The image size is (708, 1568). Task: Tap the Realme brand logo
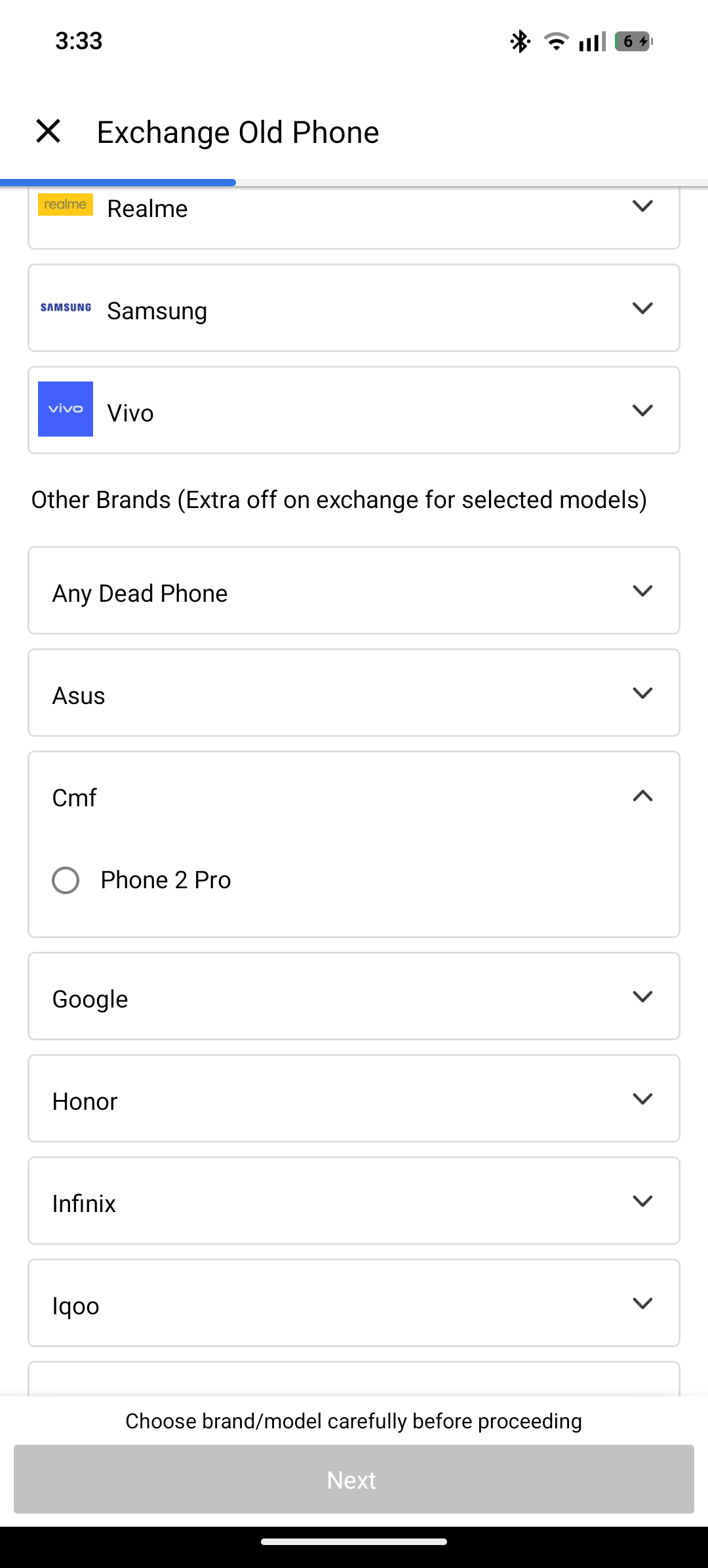[66, 205]
